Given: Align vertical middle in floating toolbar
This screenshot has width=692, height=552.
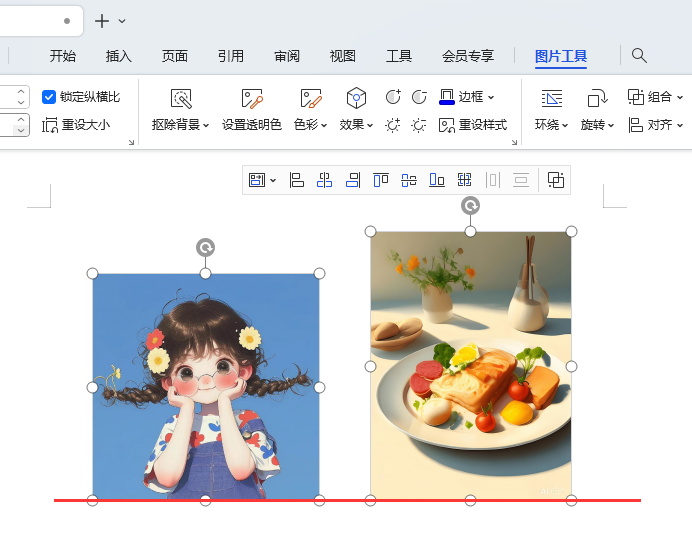Looking at the screenshot, I should click(409, 180).
